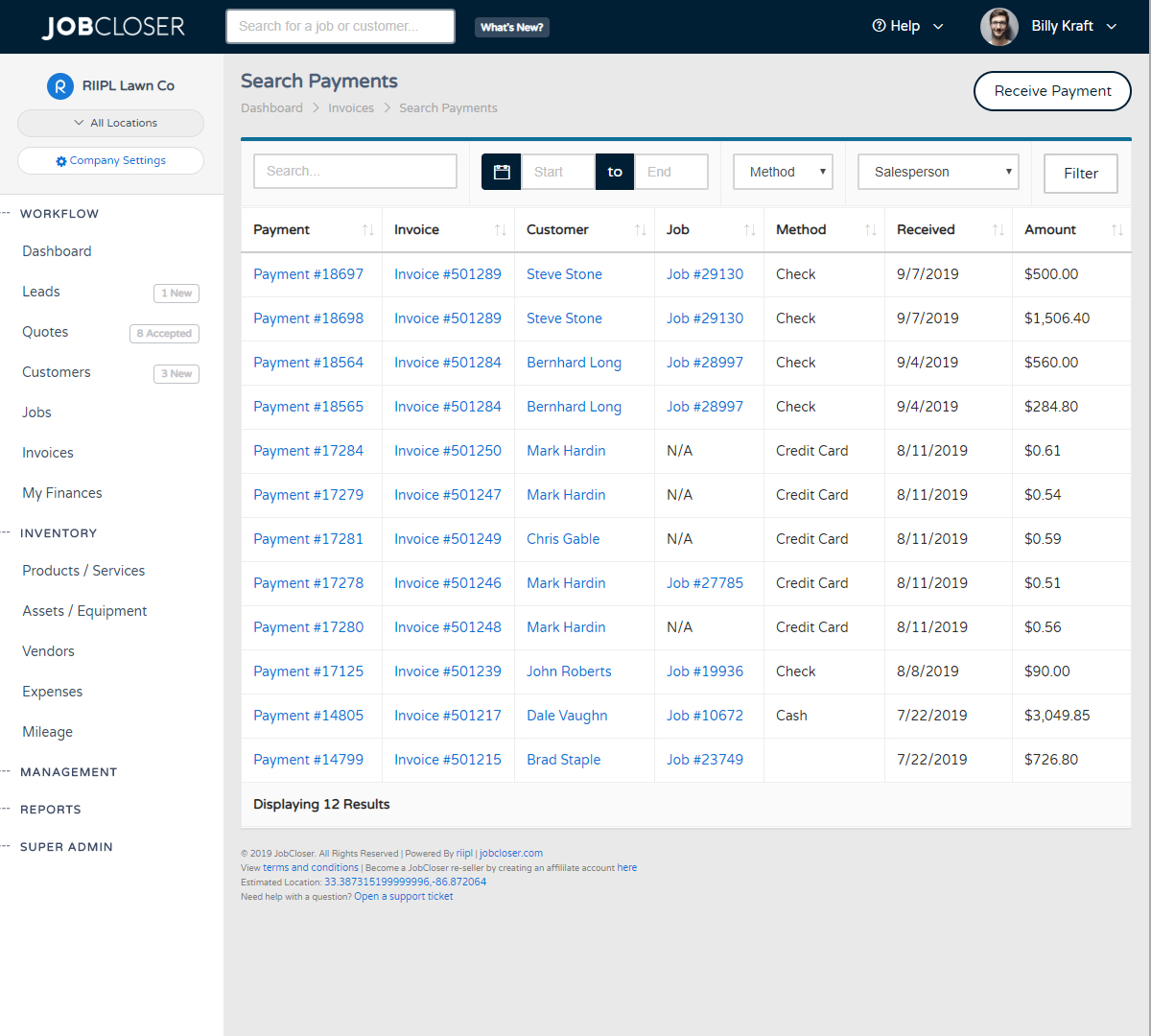Click the Receive Payment button
This screenshot has width=1151, height=1036.
1052,91
